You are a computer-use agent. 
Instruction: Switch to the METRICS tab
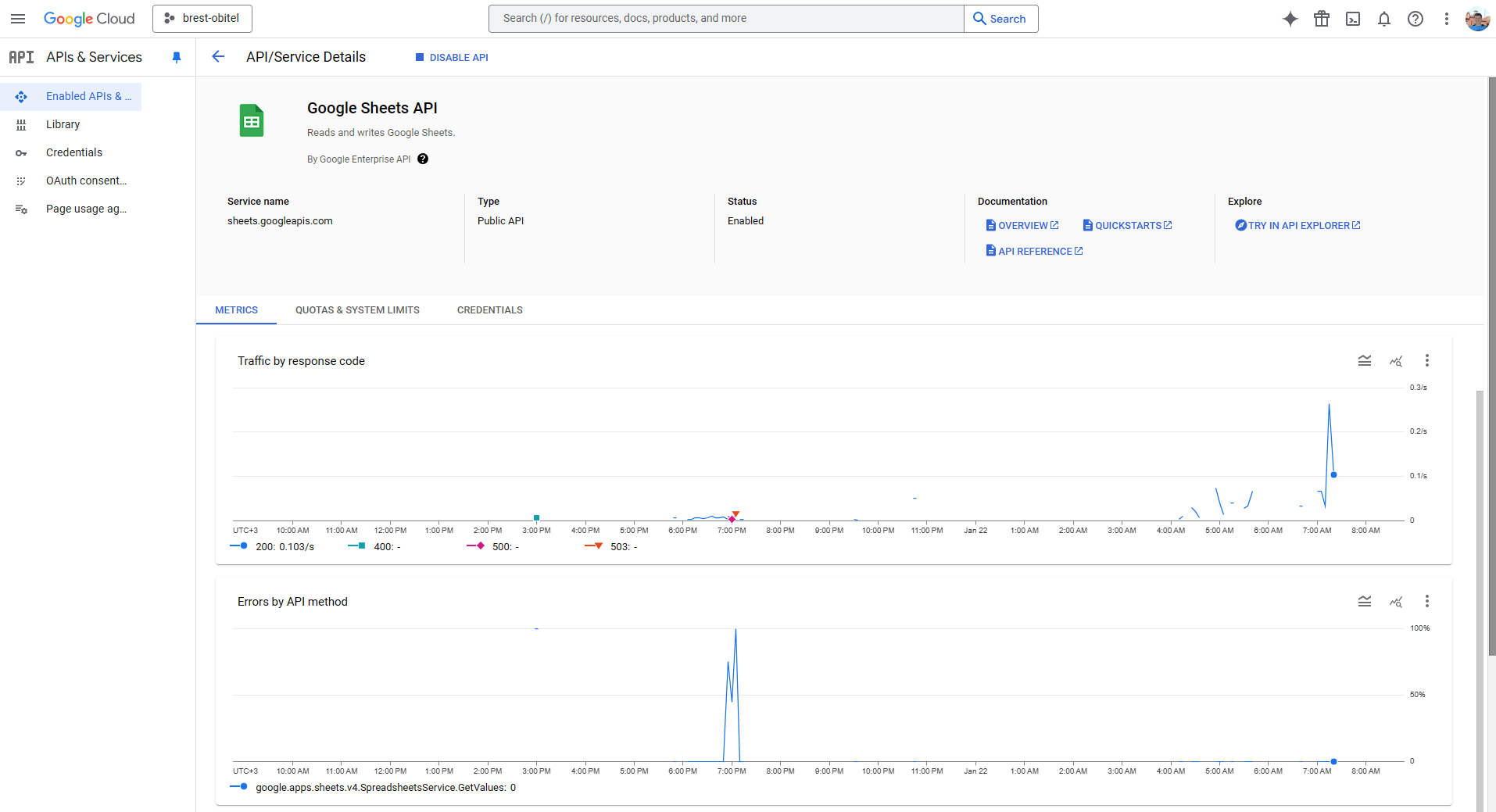tap(236, 310)
